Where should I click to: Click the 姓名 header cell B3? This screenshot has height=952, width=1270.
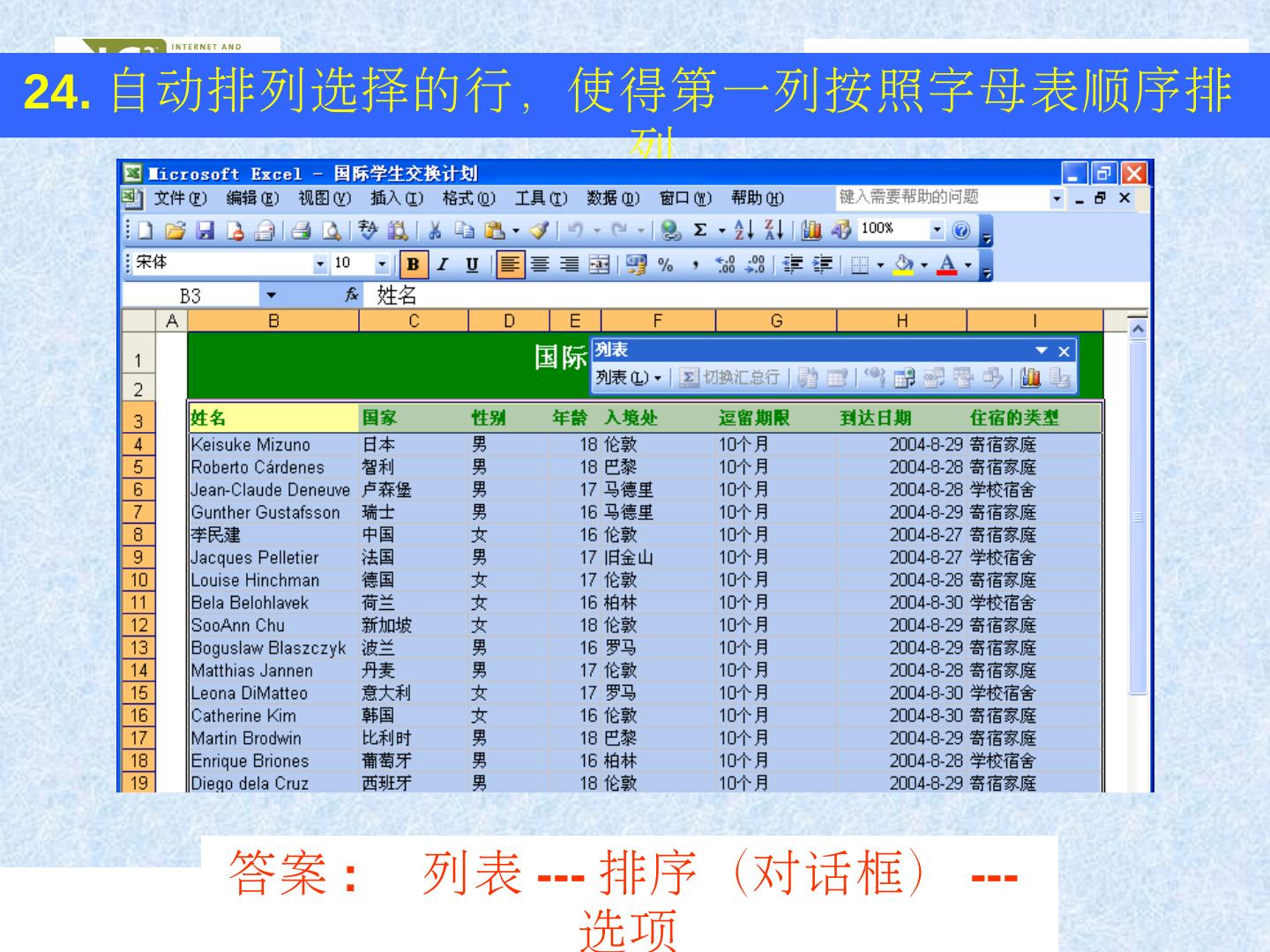(273, 418)
